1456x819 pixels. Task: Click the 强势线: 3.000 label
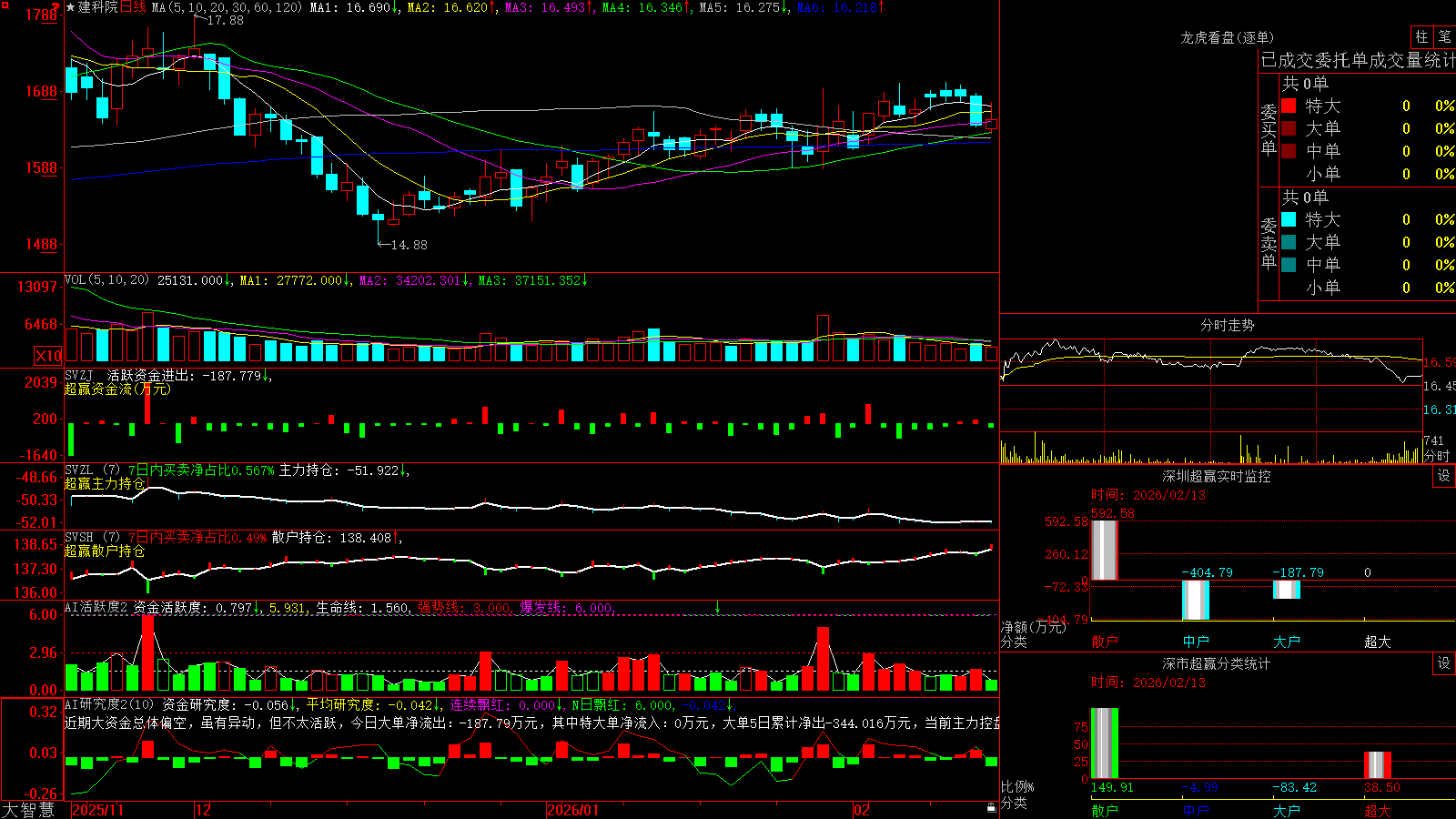tap(464, 607)
